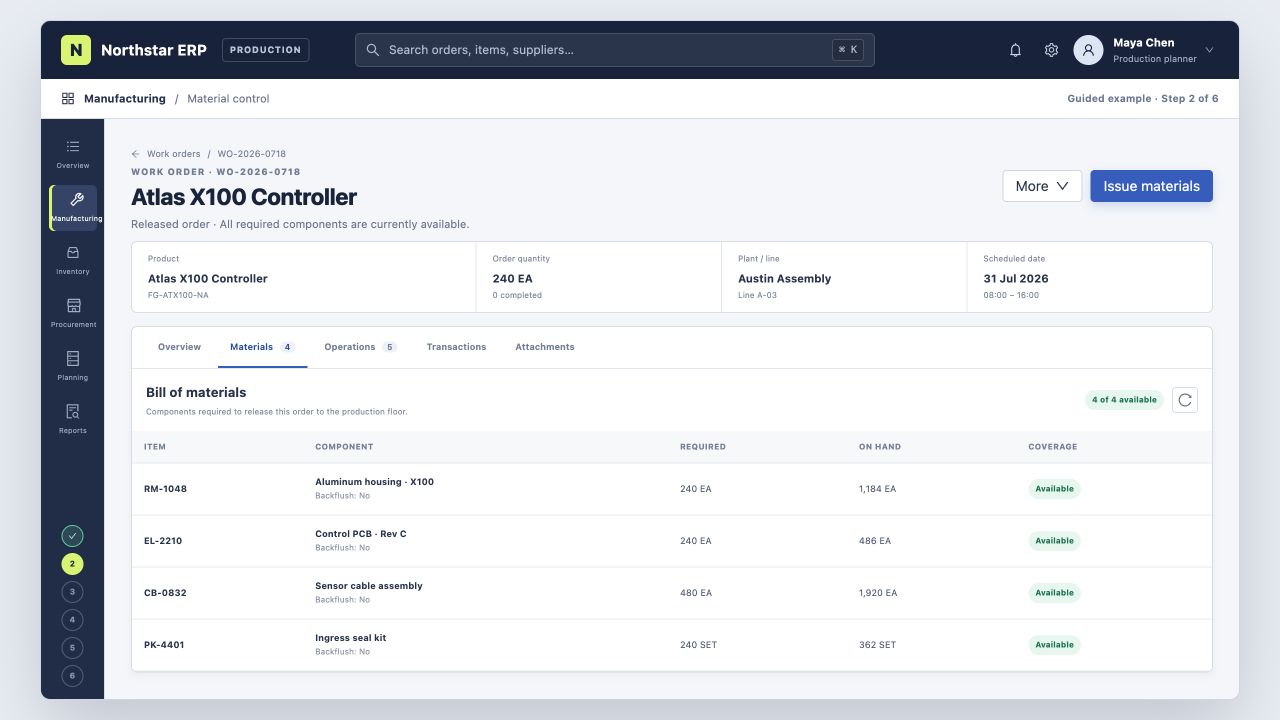Expand the Maya Chen user menu chevron
The height and width of the screenshot is (720, 1280).
point(1209,50)
